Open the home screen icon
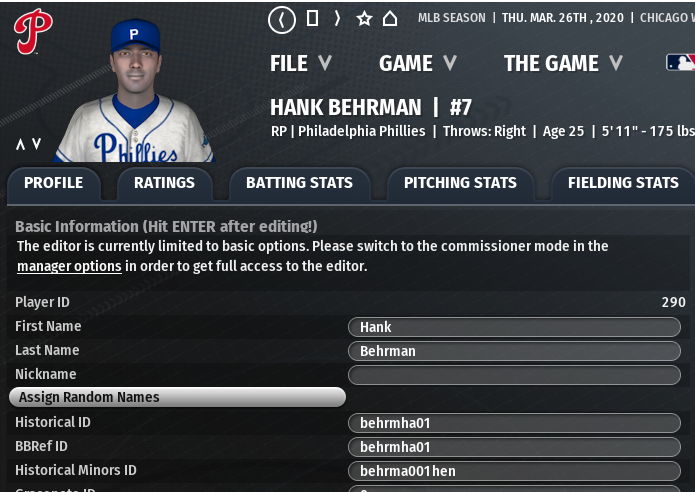This screenshot has height=492, width=695. (390, 19)
